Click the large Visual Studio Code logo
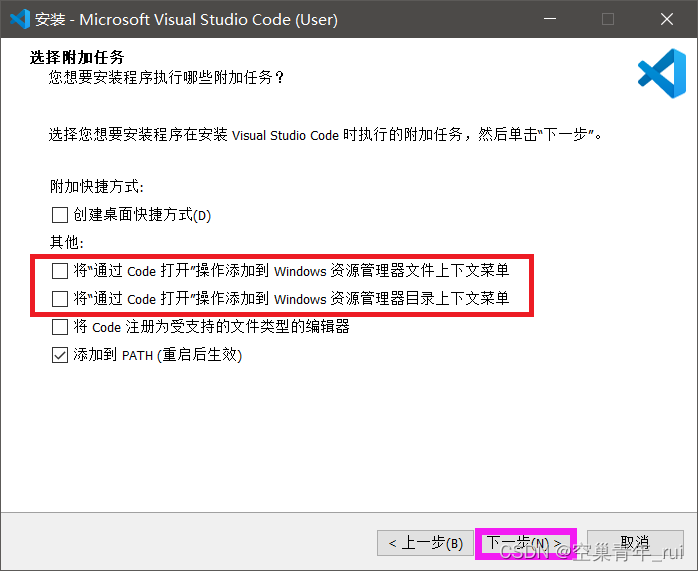 click(x=661, y=73)
